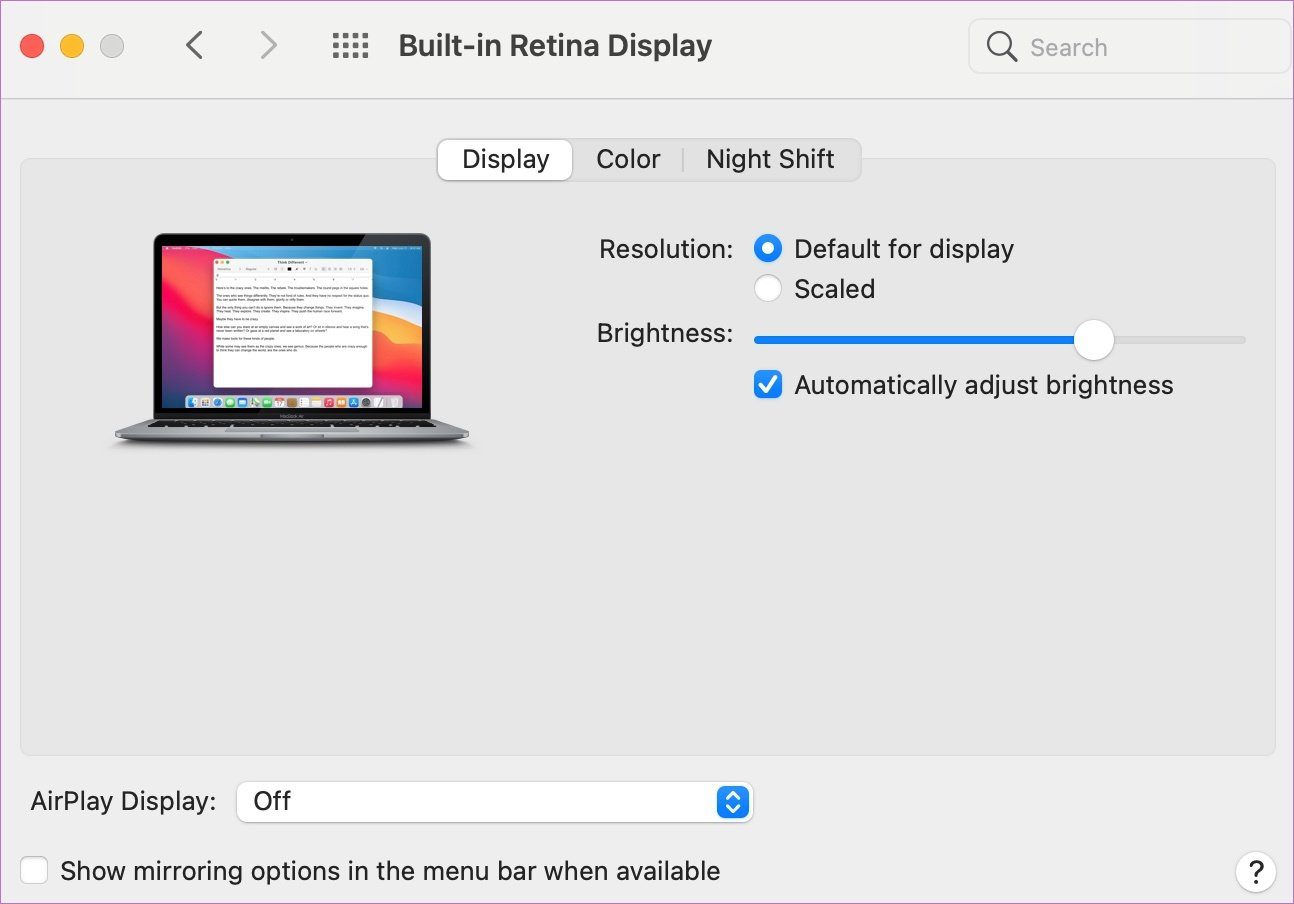Open help with the question mark button
This screenshot has height=904, width=1294.
pyautogui.click(x=1255, y=870)
